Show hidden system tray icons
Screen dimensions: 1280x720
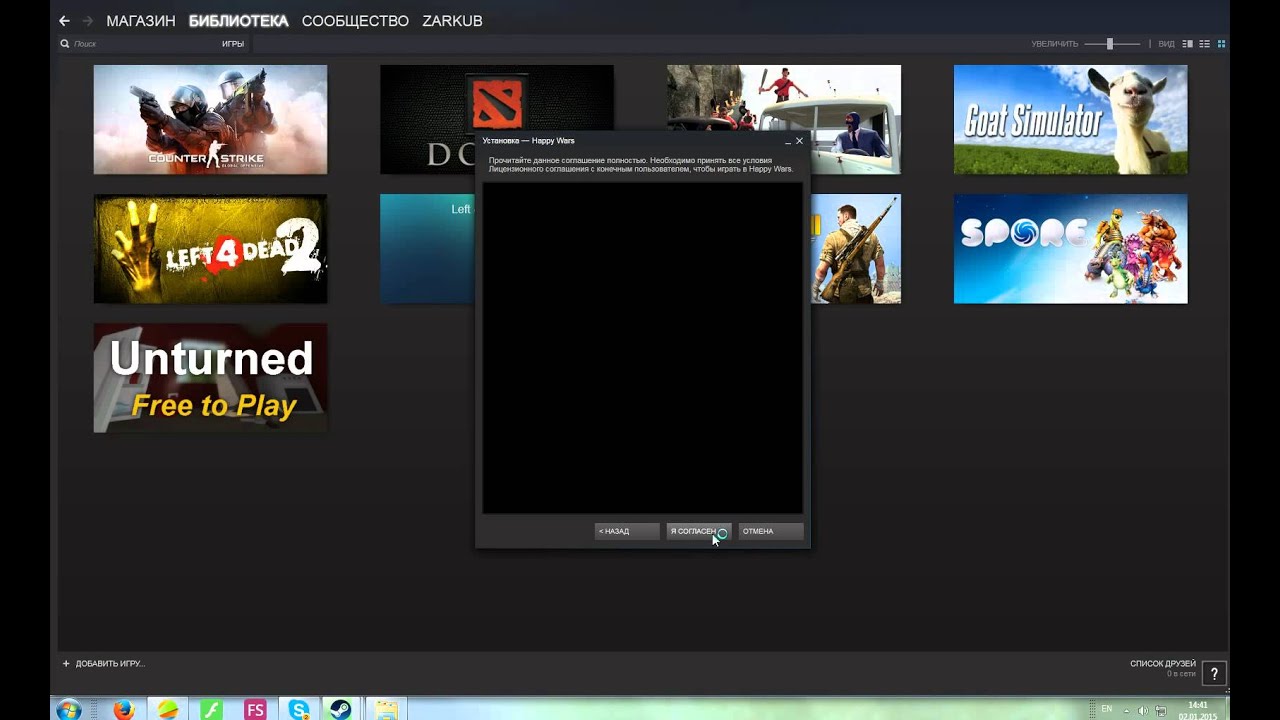click(1126, 710)
